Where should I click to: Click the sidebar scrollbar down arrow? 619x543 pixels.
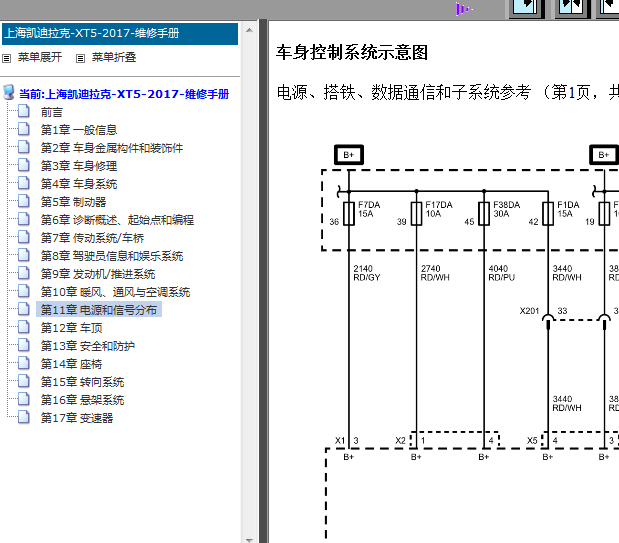click(x=249, y=539)
